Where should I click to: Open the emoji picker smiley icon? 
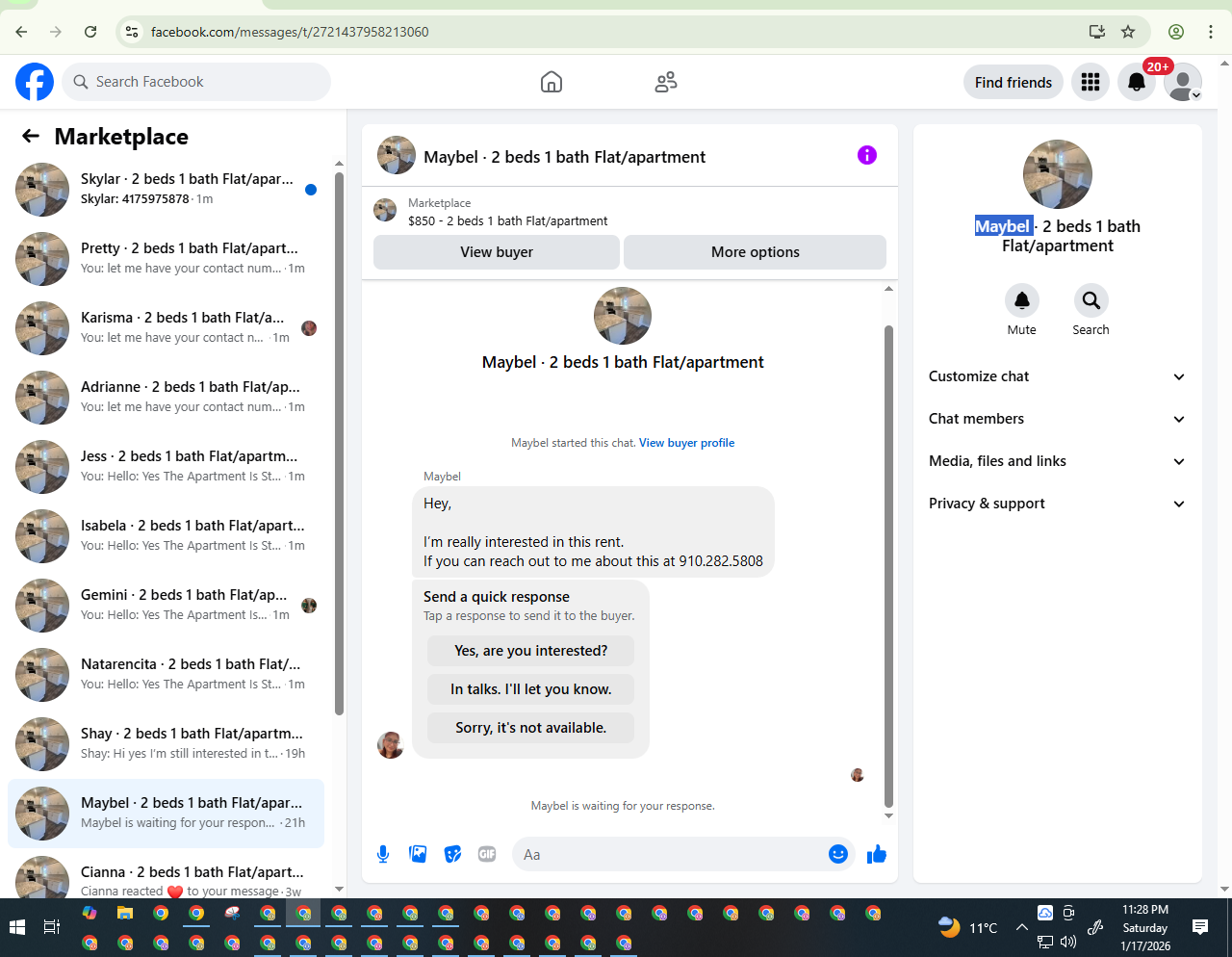coord(838,854)
